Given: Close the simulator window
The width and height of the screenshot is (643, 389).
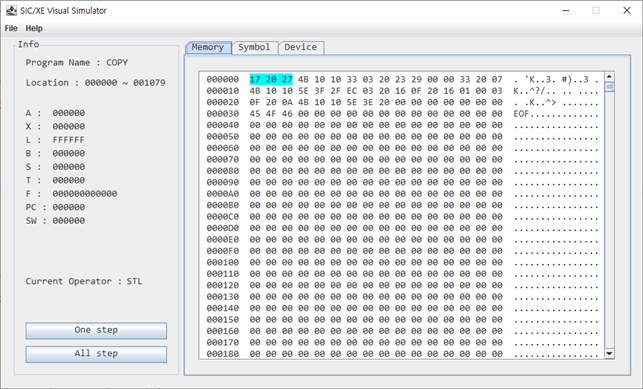Looking at the screenshot, I should click(627, 11).
